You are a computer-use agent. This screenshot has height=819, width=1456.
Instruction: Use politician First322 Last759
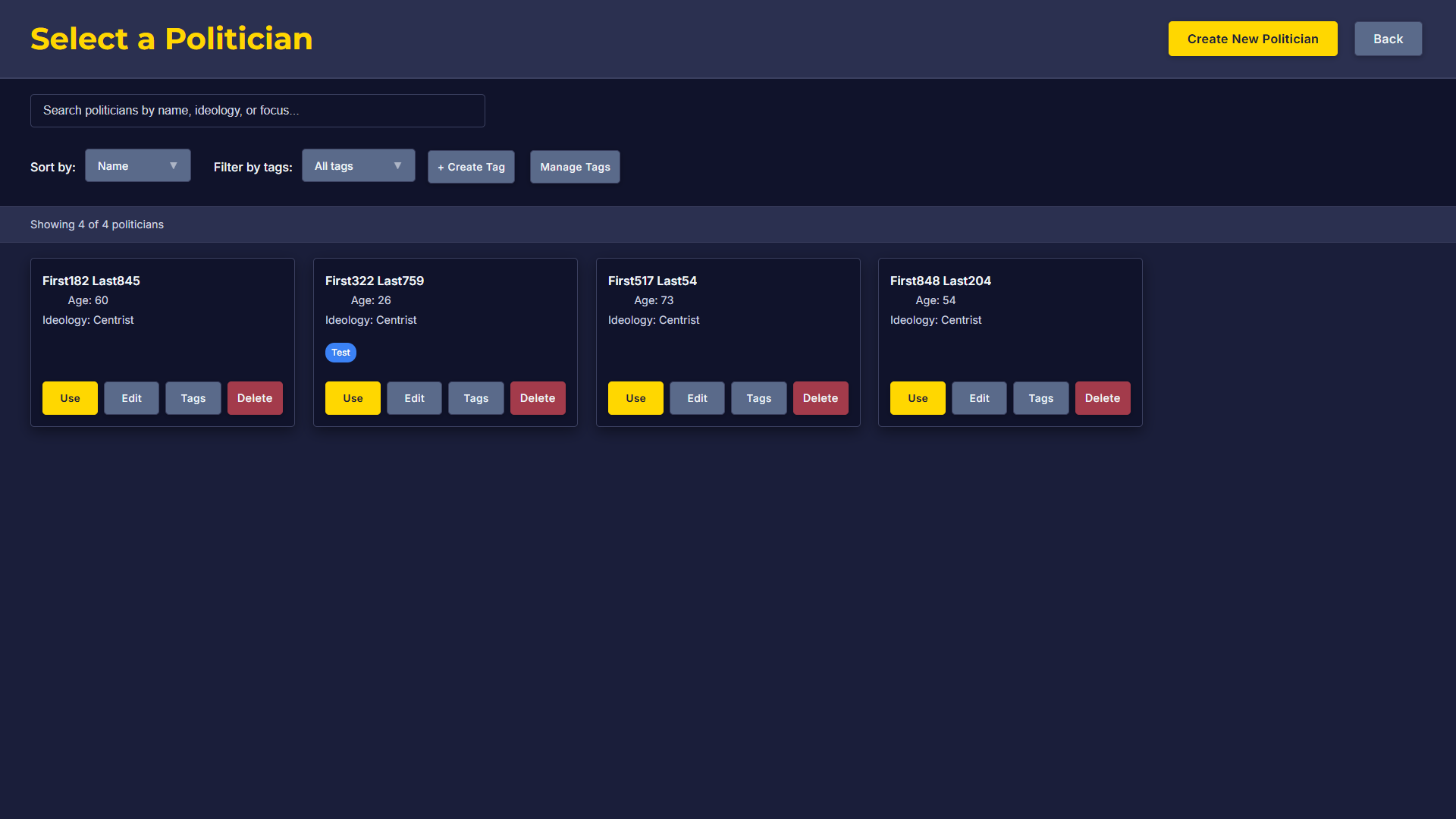(x=353, y=398)
